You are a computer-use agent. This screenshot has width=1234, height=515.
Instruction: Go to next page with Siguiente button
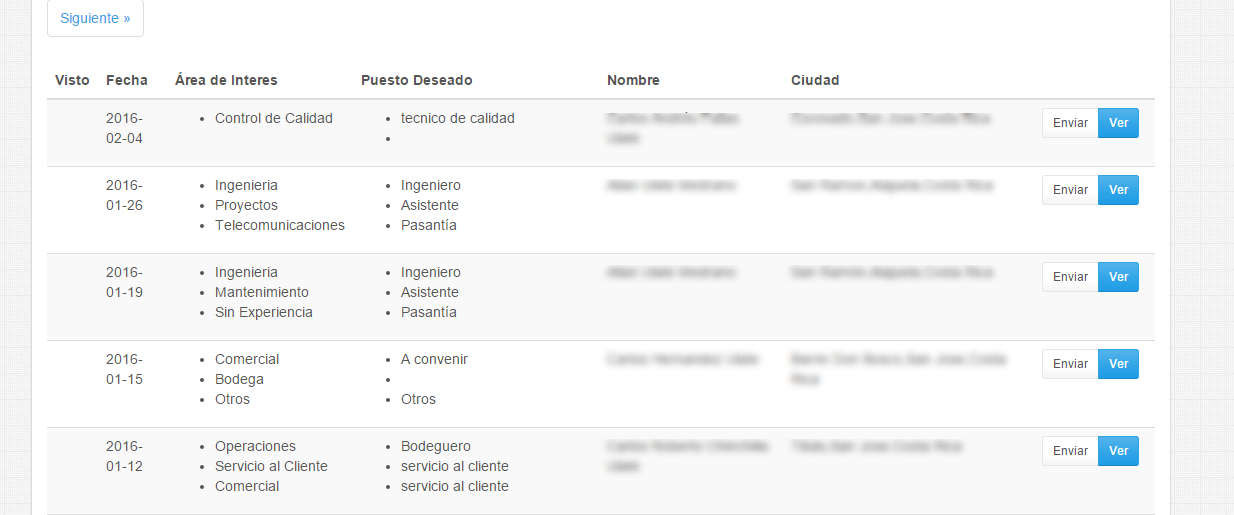tap(95, 19)
